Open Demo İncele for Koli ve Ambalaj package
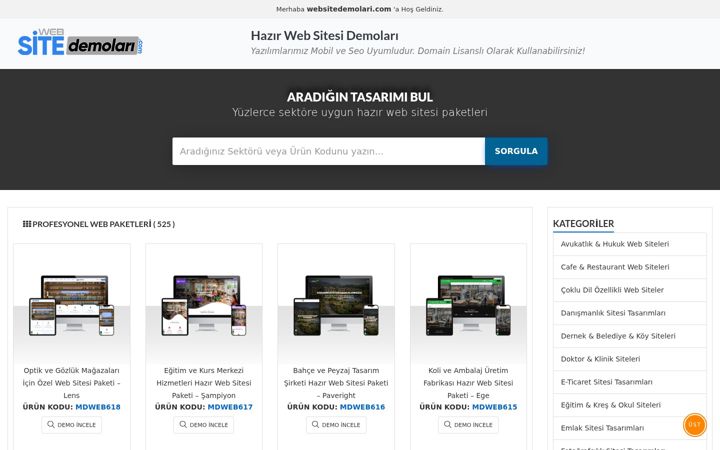Screen dimensions: 720x450 point(468,425)
